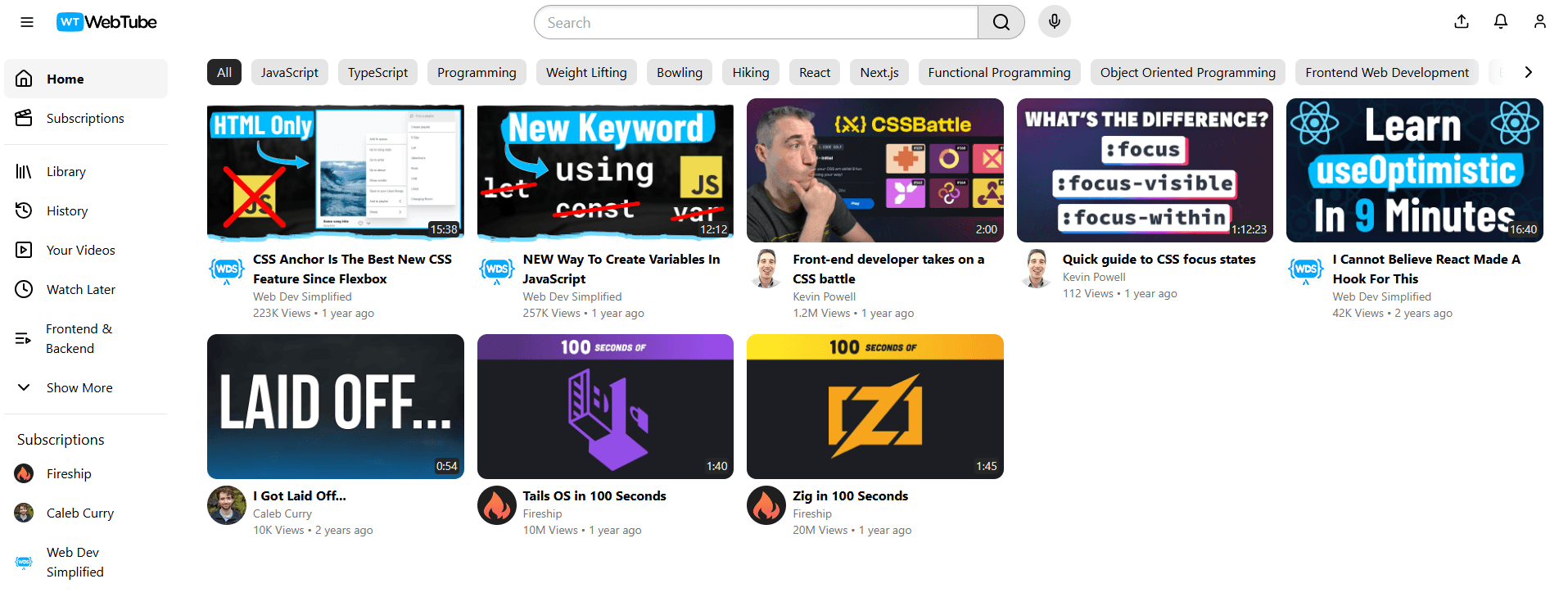Select the Programming filter chip
This screenshot has width=1568, height=597.
point(477,72)
